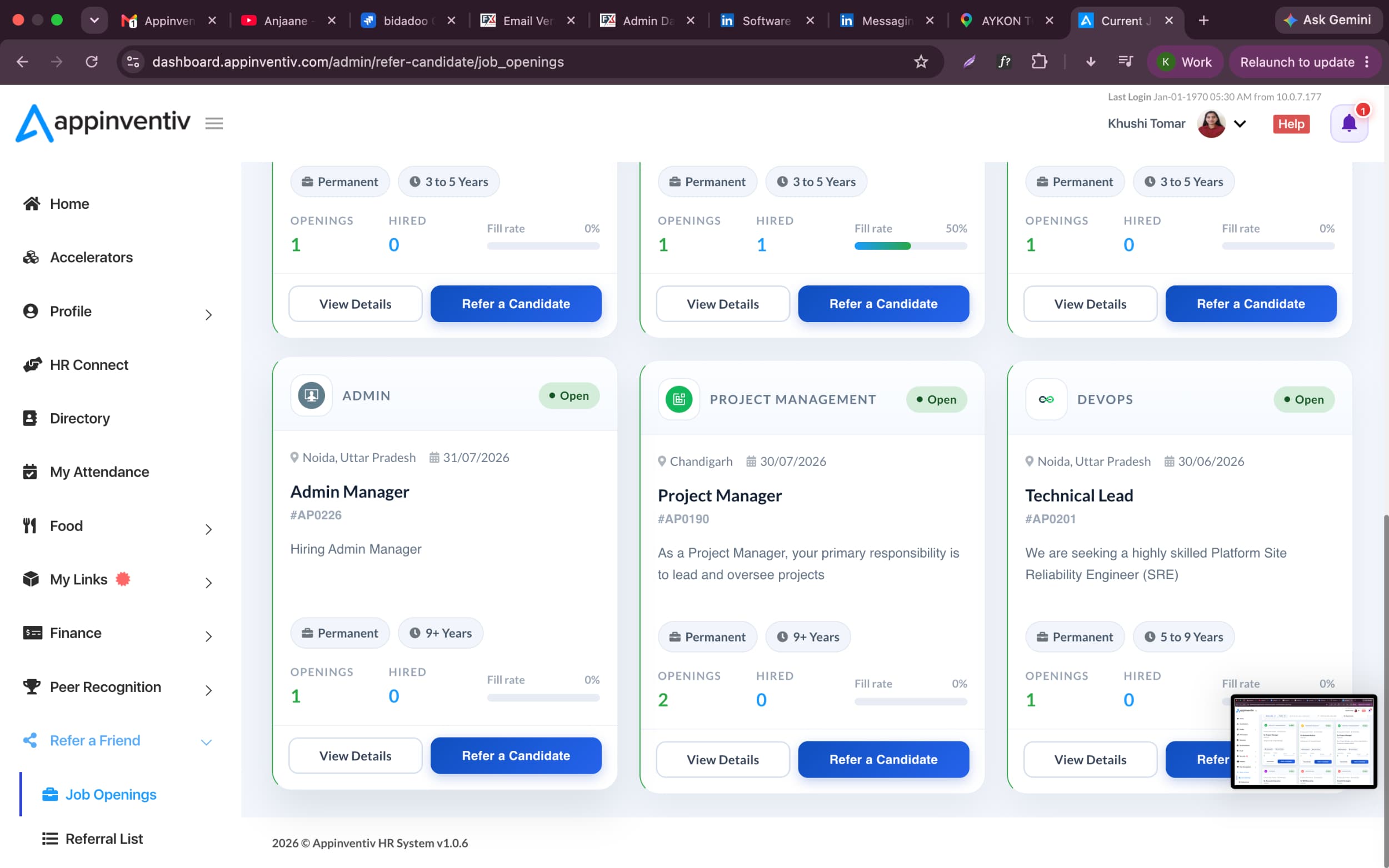
Task: Open the notification bell icon
Action: click(1349, 123)
